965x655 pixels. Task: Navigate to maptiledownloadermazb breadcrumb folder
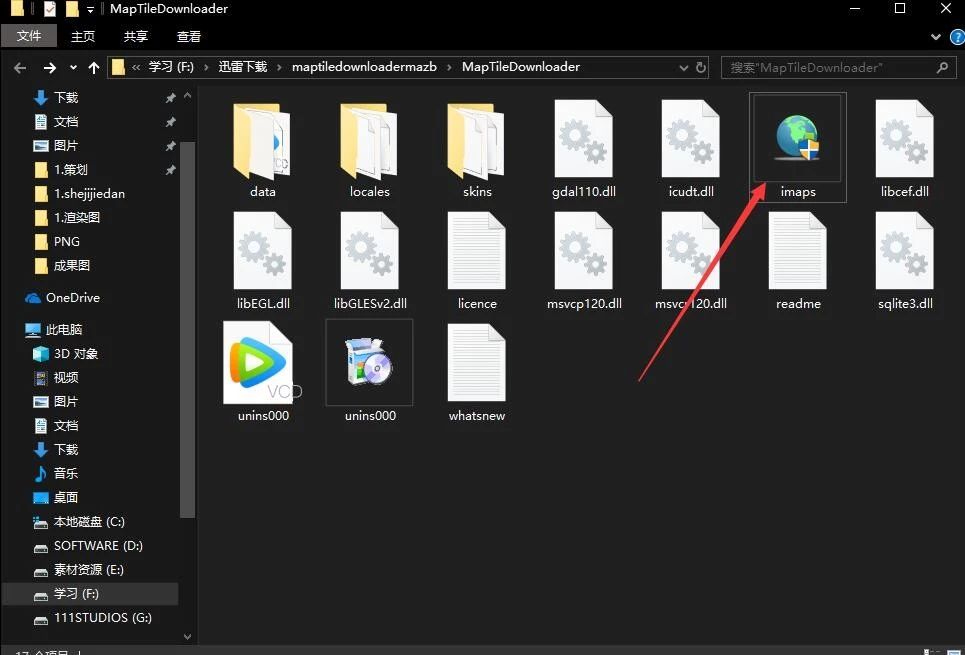(x=364, y=67)
